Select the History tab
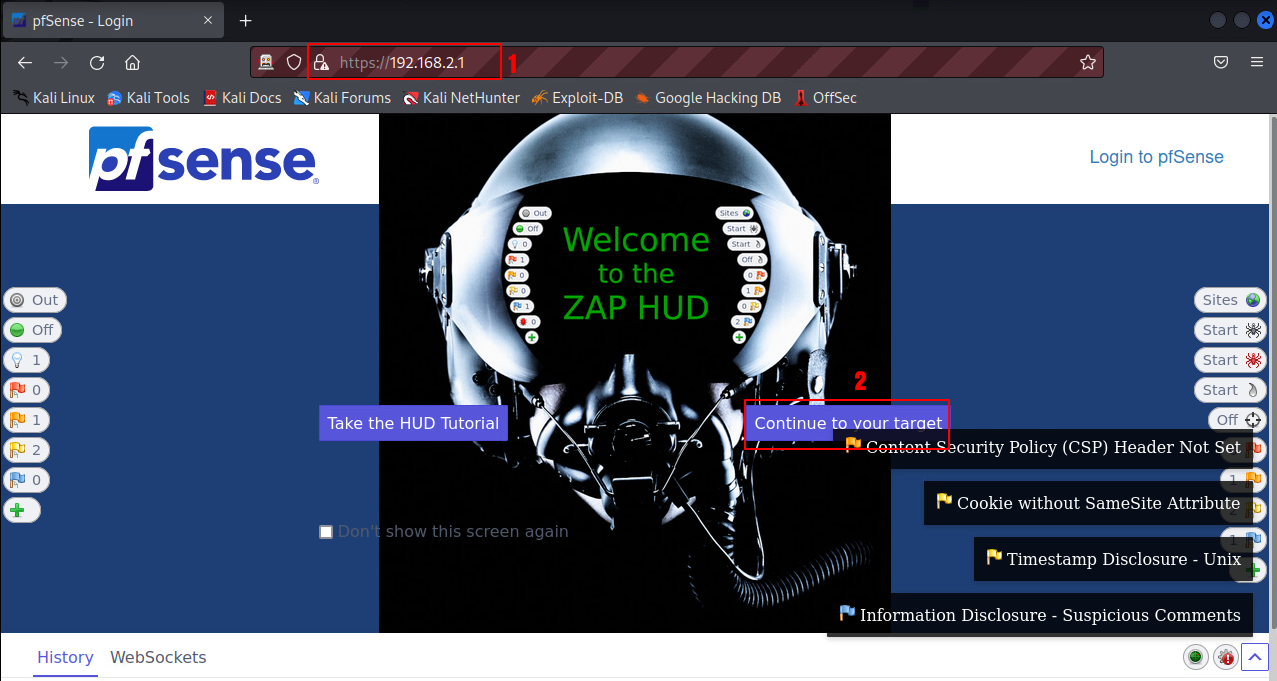Screen dimensions: 1277x681 65,657
